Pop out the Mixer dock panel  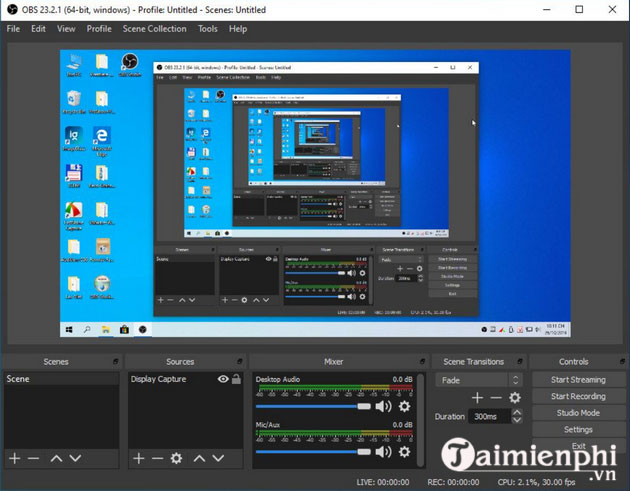click(x=422, y=361)
